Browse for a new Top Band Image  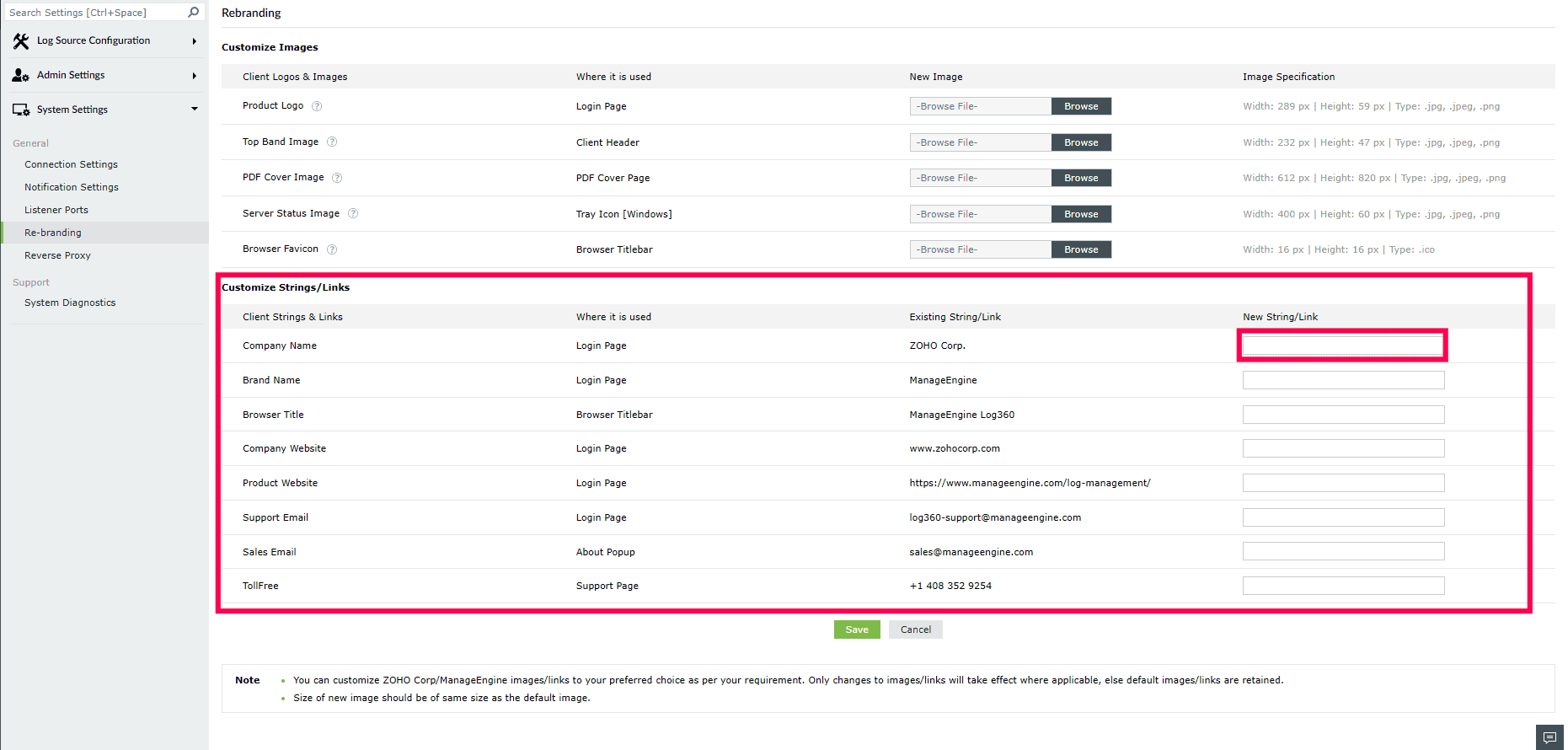click(x=1081, y=142)
